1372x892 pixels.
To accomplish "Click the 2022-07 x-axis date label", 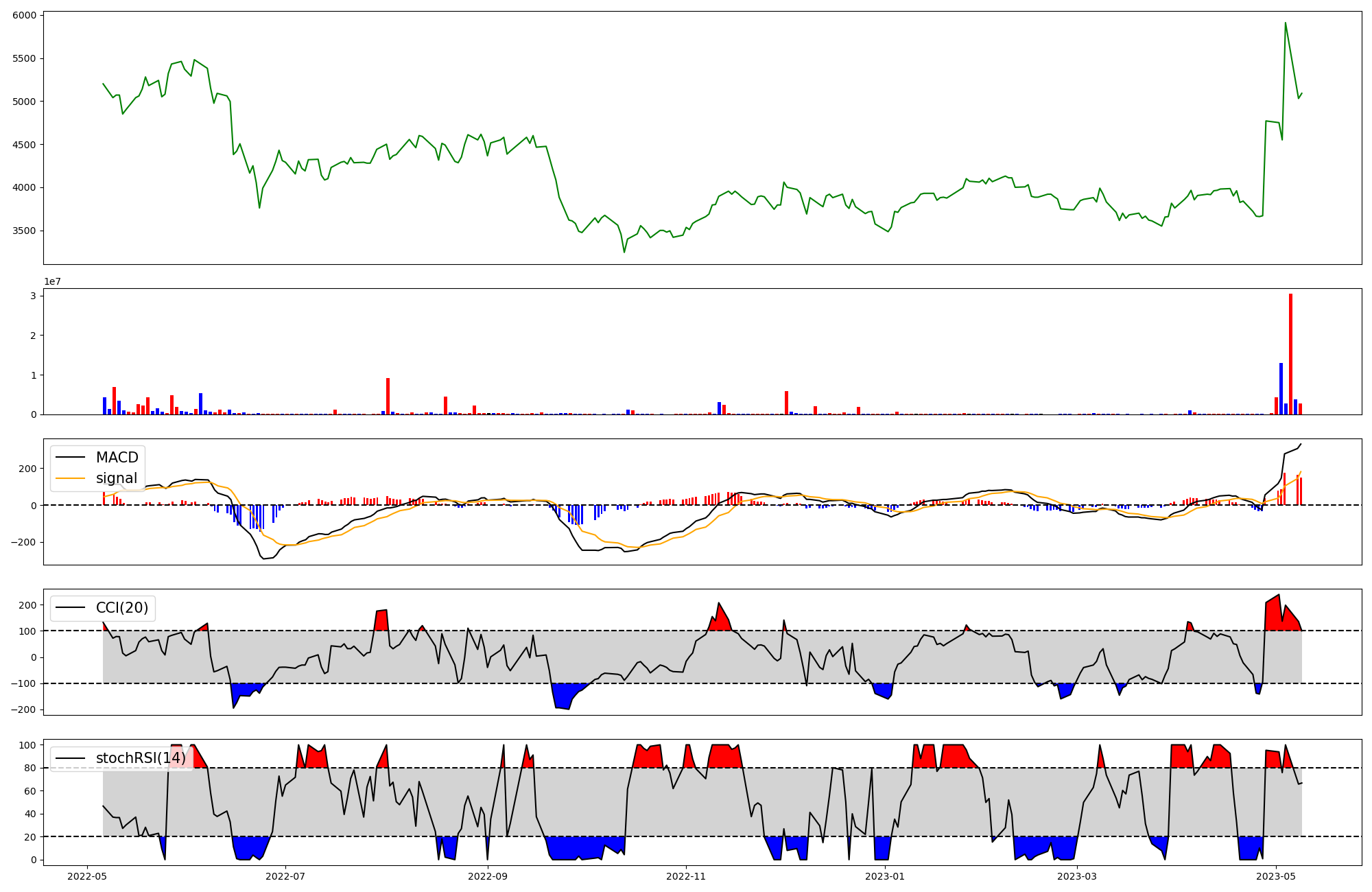I will pos(285,876).
